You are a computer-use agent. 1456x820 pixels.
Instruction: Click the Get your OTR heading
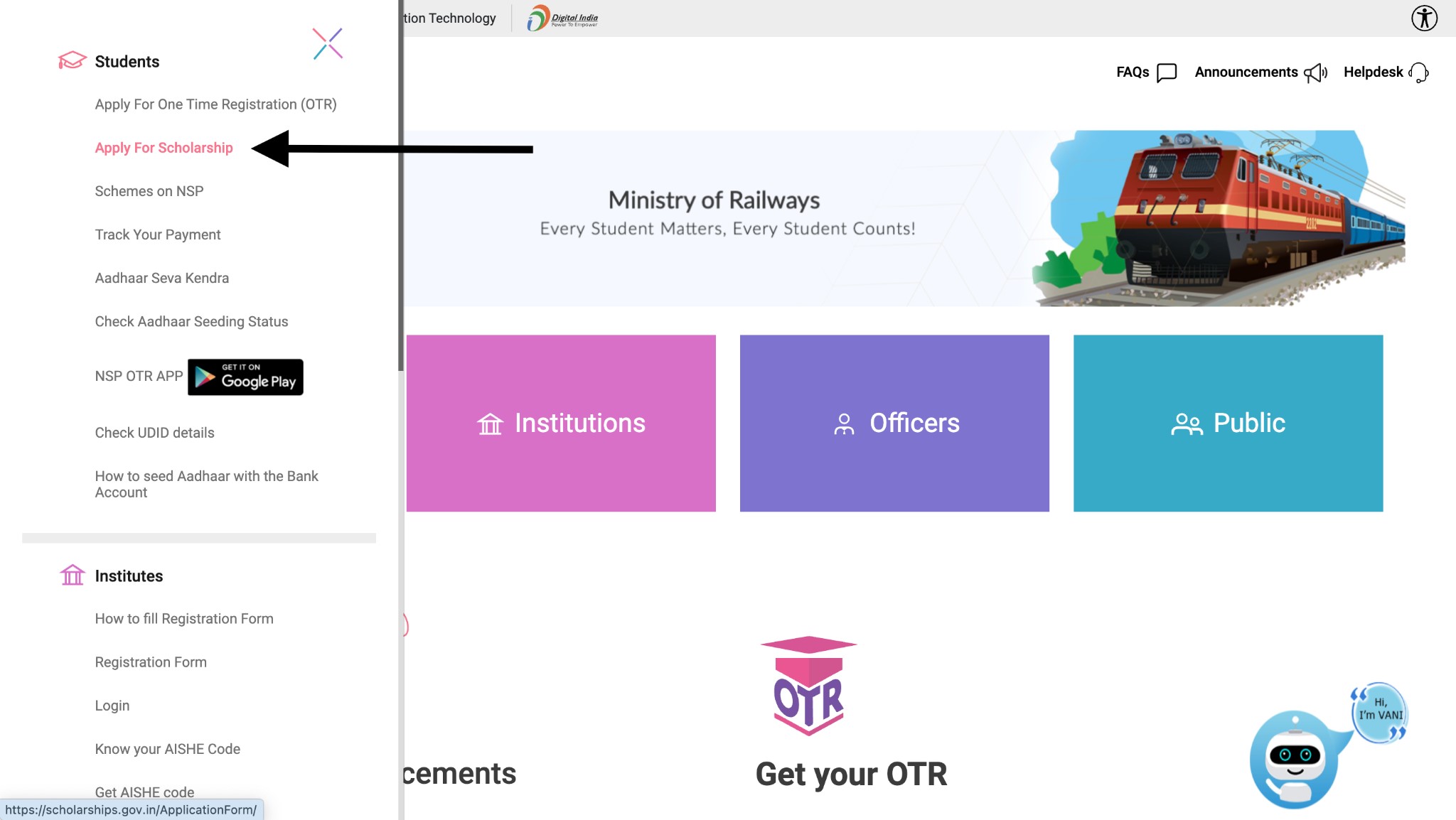click(851, 774)
